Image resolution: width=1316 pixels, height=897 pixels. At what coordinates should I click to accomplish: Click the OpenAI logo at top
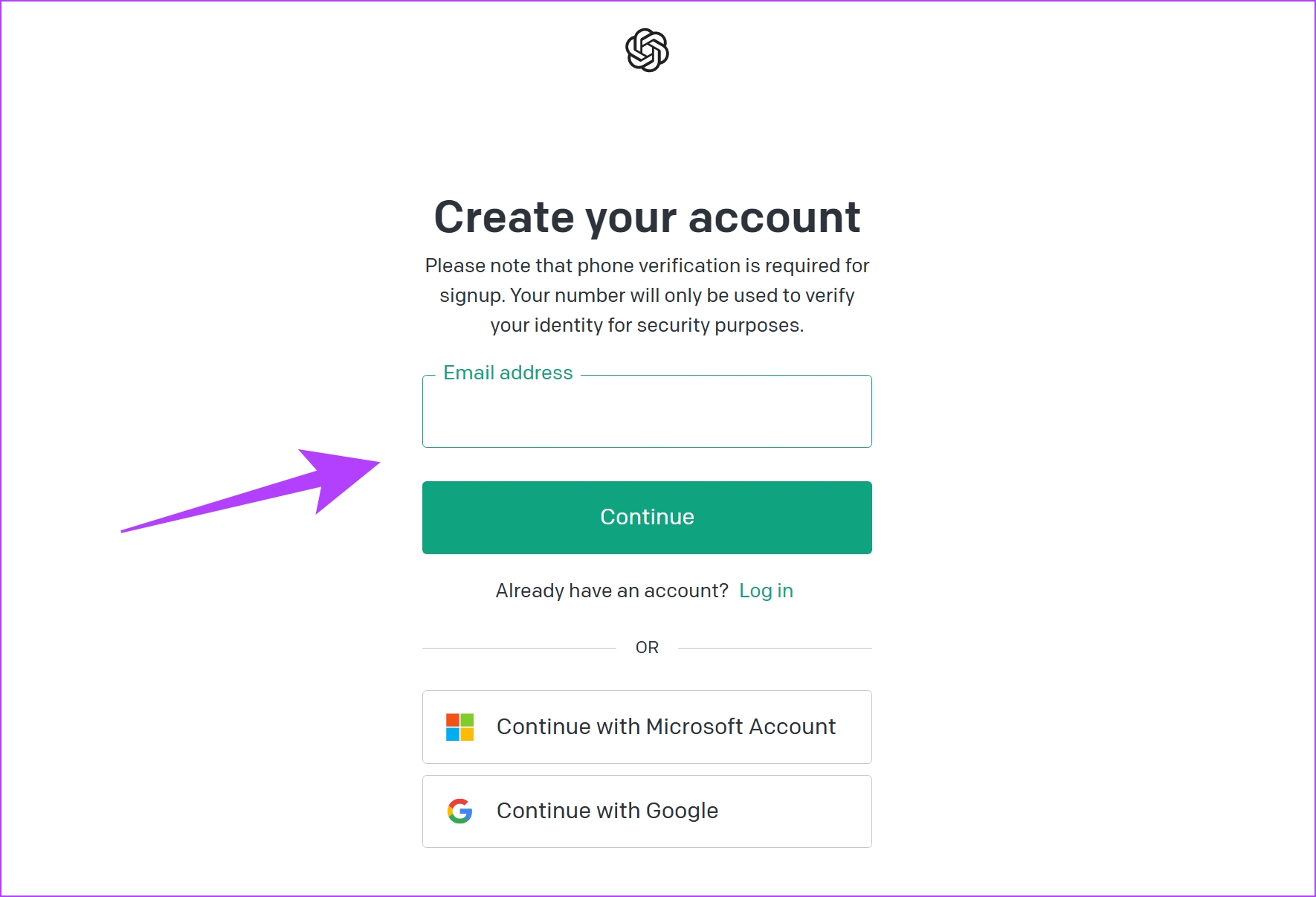(647, 51)
